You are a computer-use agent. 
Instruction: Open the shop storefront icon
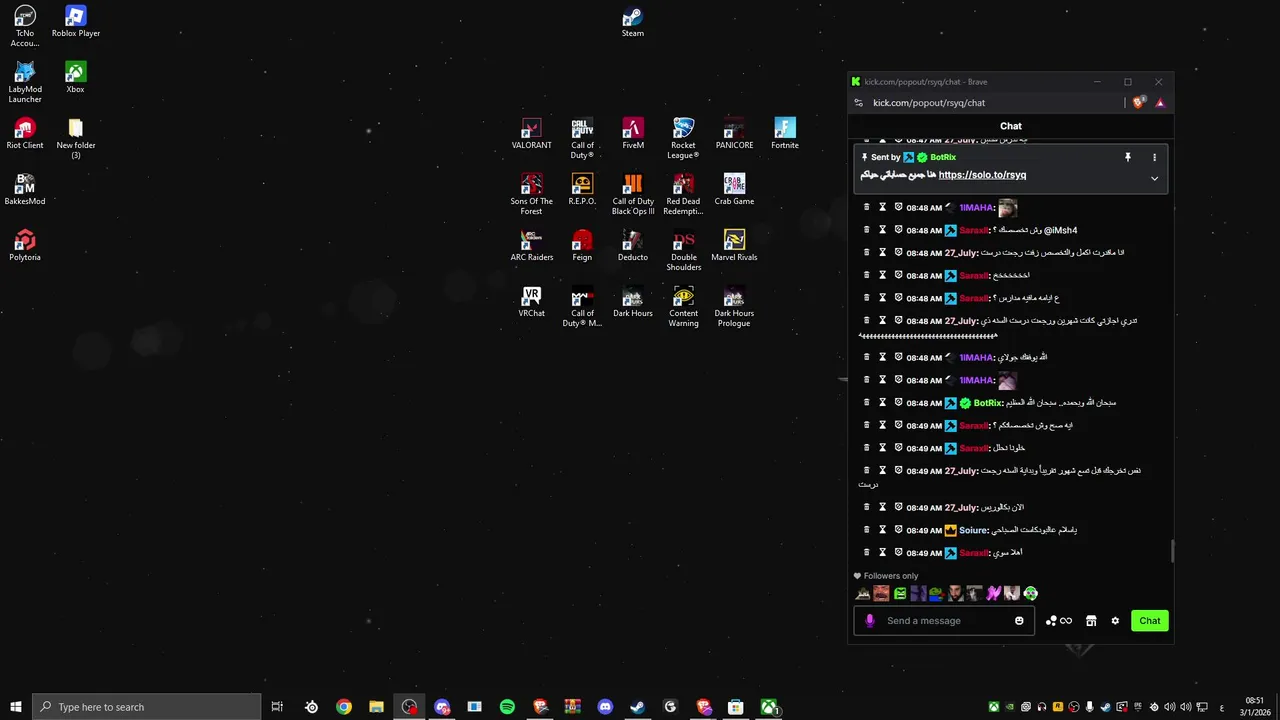(x=1091, y=621)
